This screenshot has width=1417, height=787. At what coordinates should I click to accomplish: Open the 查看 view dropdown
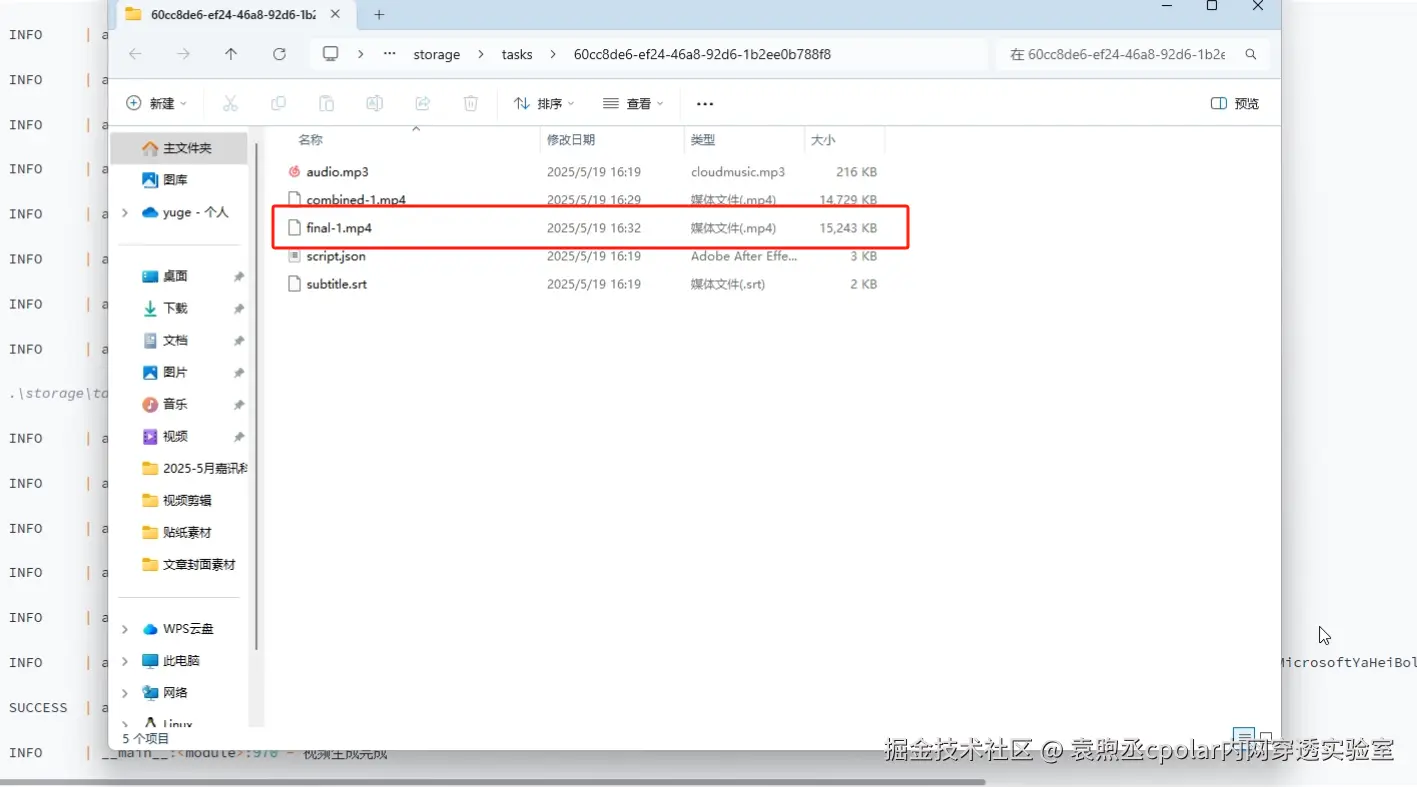pos(634,103)
